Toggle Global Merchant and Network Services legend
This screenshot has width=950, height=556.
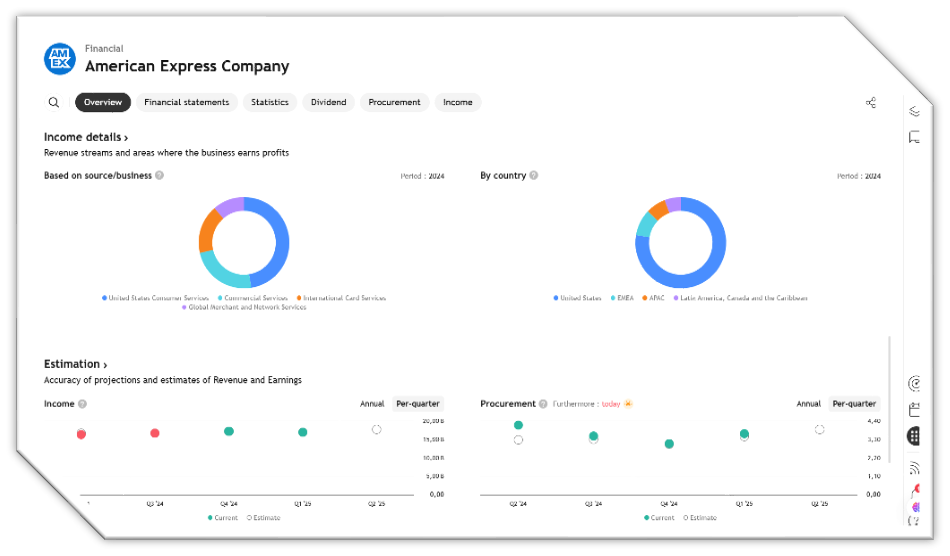[x=244, y=307]
